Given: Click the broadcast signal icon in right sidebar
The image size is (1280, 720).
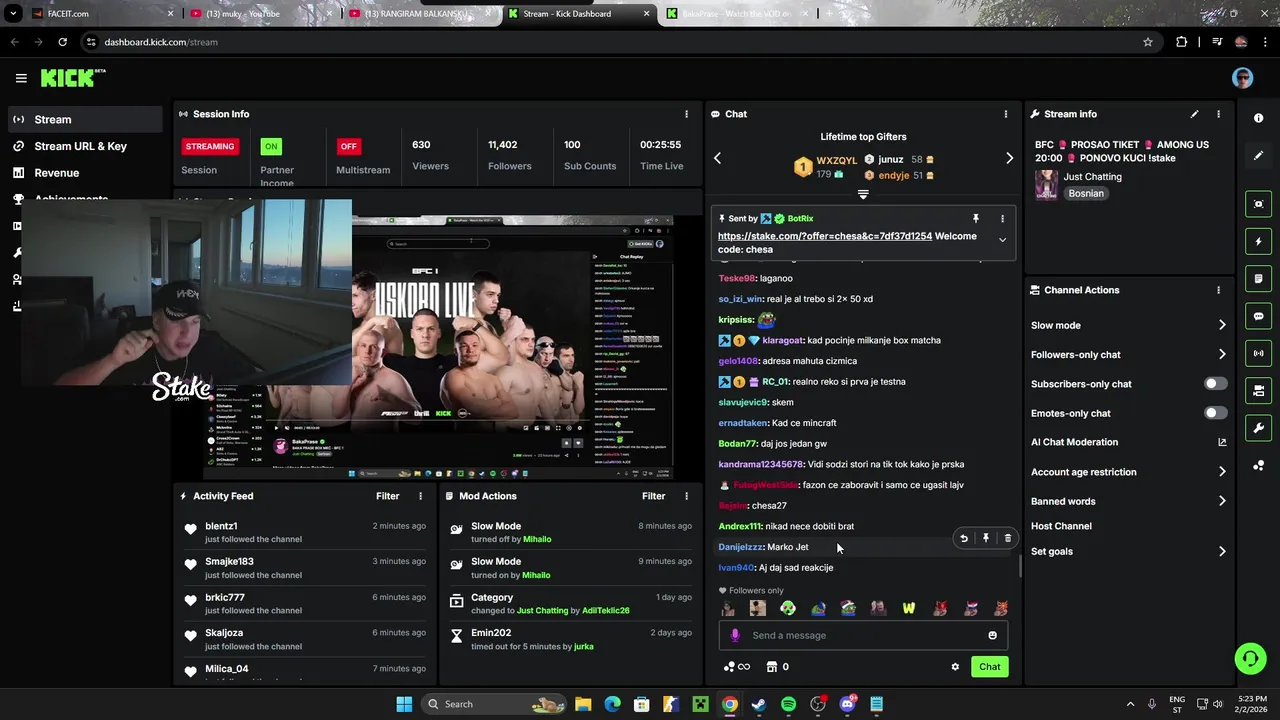Looking at the screenshot, I should tap(1258, 353).
